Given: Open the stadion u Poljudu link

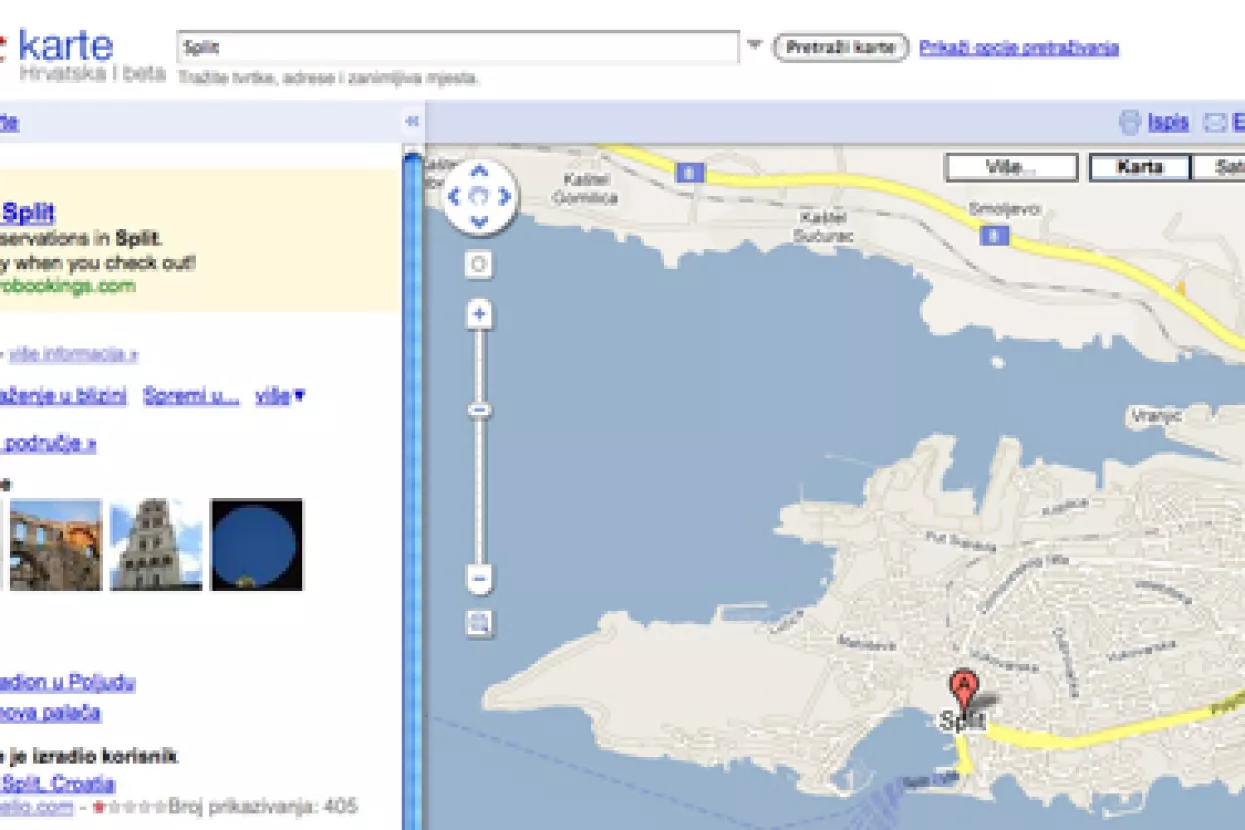Looking at the screenshot, I should (68, 683).
